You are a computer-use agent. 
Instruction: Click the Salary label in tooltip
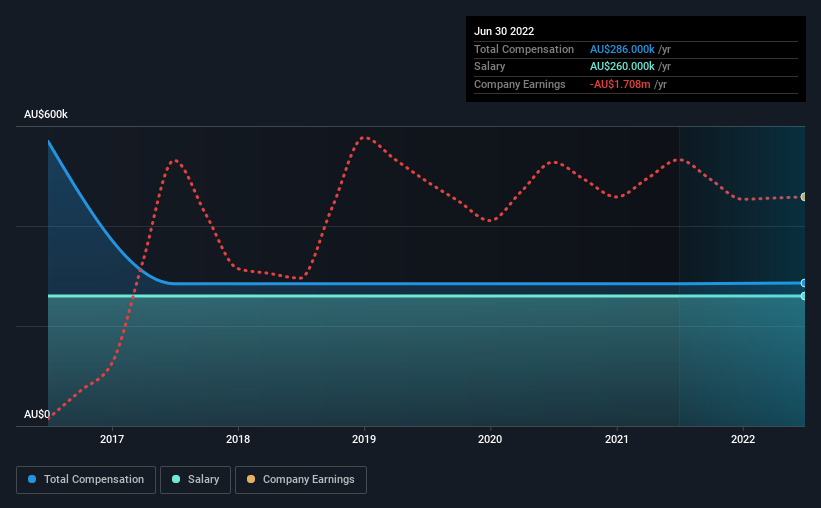tap(490, 67)
